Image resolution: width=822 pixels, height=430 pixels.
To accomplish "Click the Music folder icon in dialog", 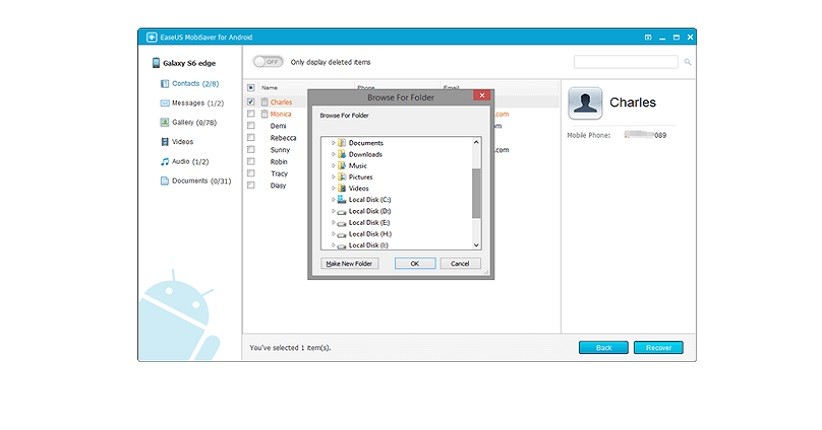I will (342, 165).
